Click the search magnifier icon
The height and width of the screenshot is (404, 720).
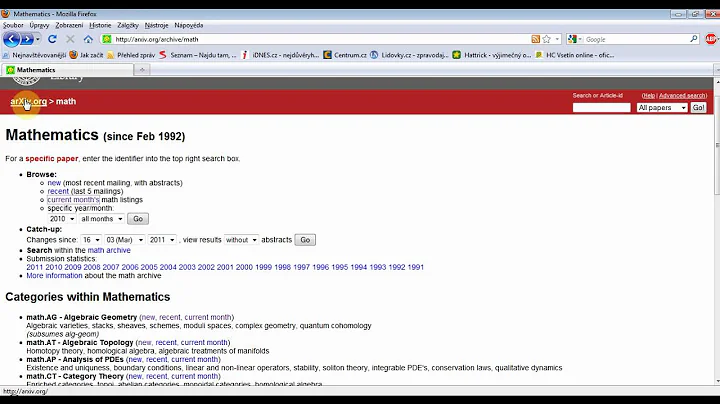pyautogui.click(x=694, y=39)
